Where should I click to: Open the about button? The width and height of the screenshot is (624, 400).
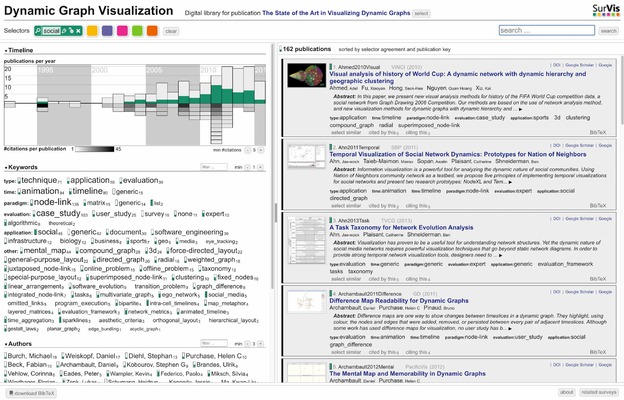567,392
